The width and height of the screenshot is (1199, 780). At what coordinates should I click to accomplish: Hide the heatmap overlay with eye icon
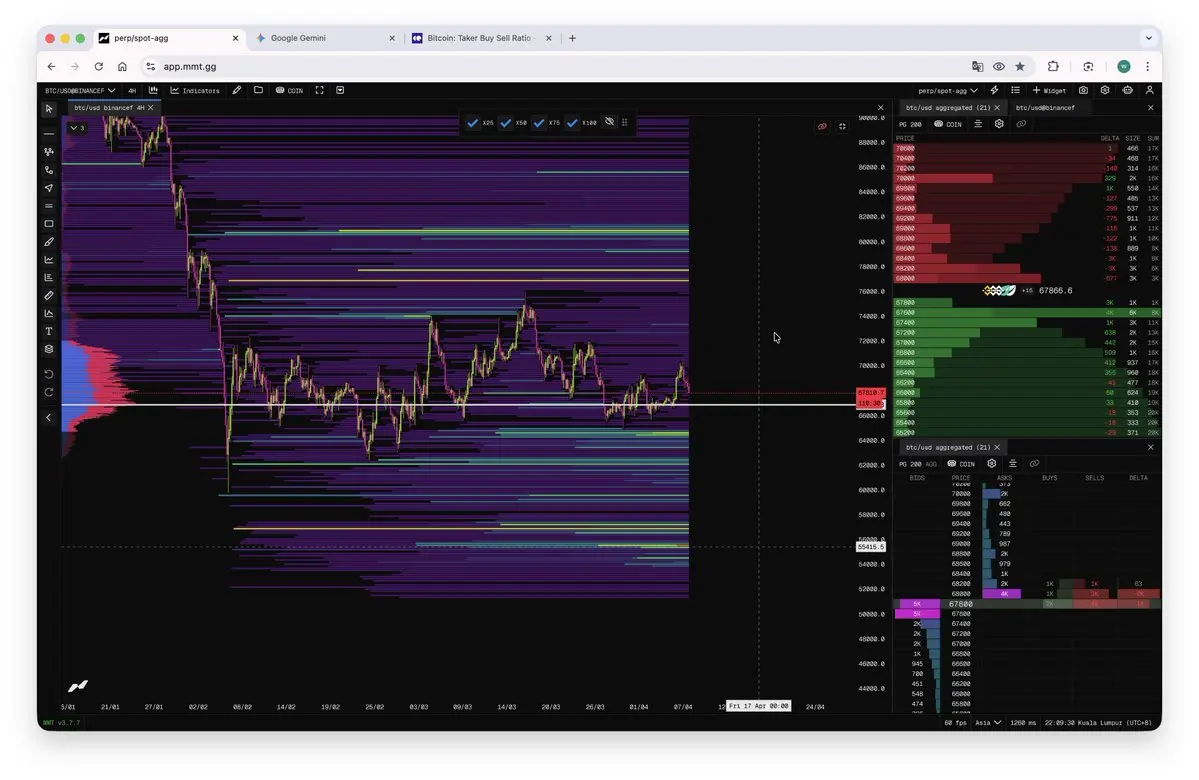(x=609, y=122)
